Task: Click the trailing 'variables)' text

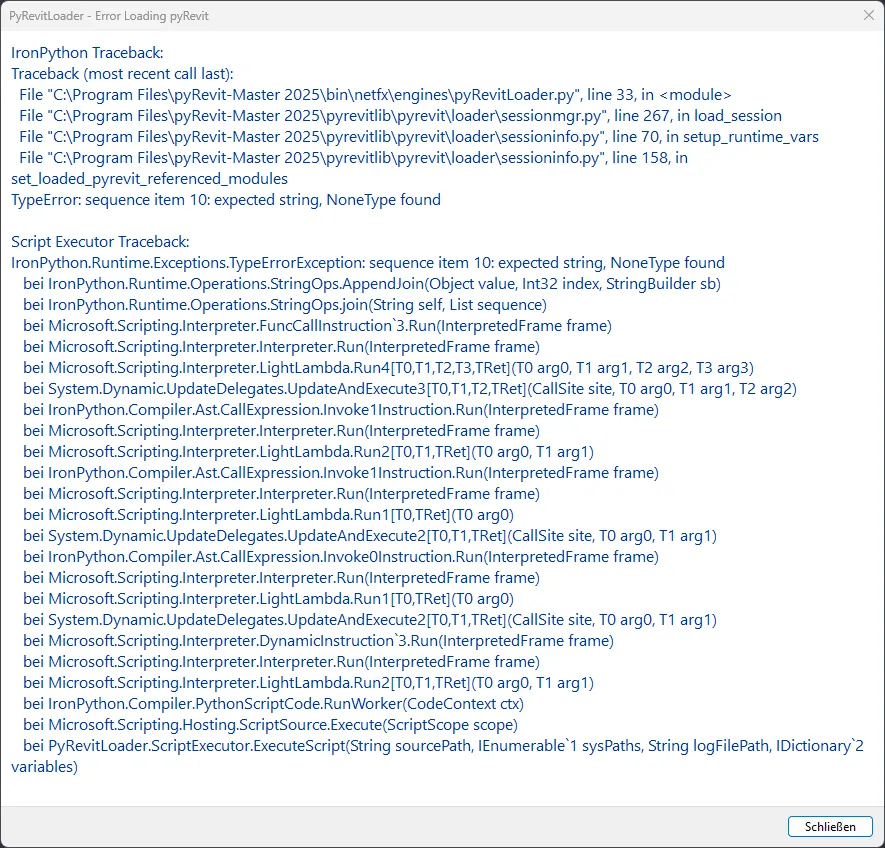Action: [x=45, y=767]
